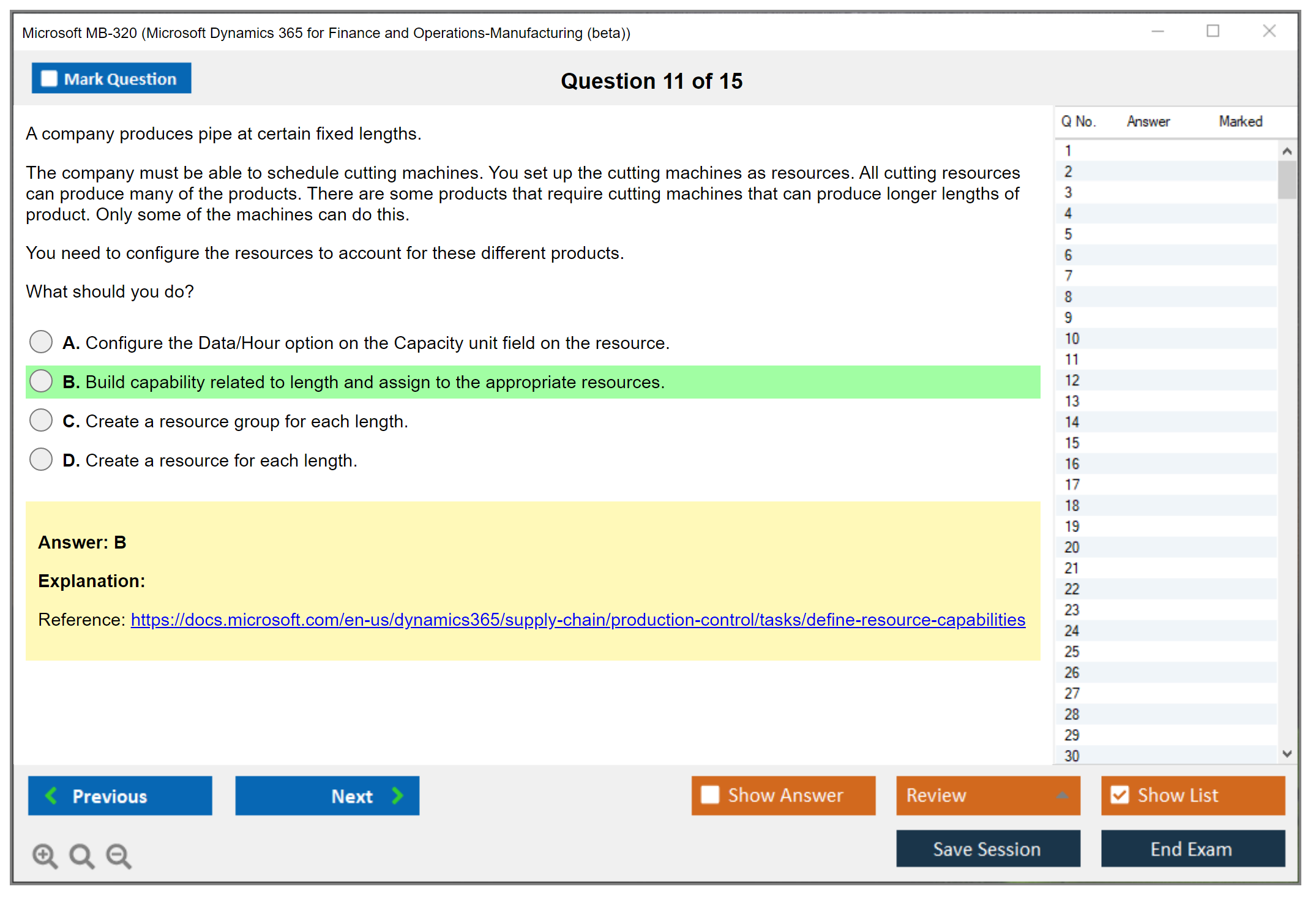Maximize the exam window
Image resolution: width=1316 pixels, height=900 pixels.
1213,31
